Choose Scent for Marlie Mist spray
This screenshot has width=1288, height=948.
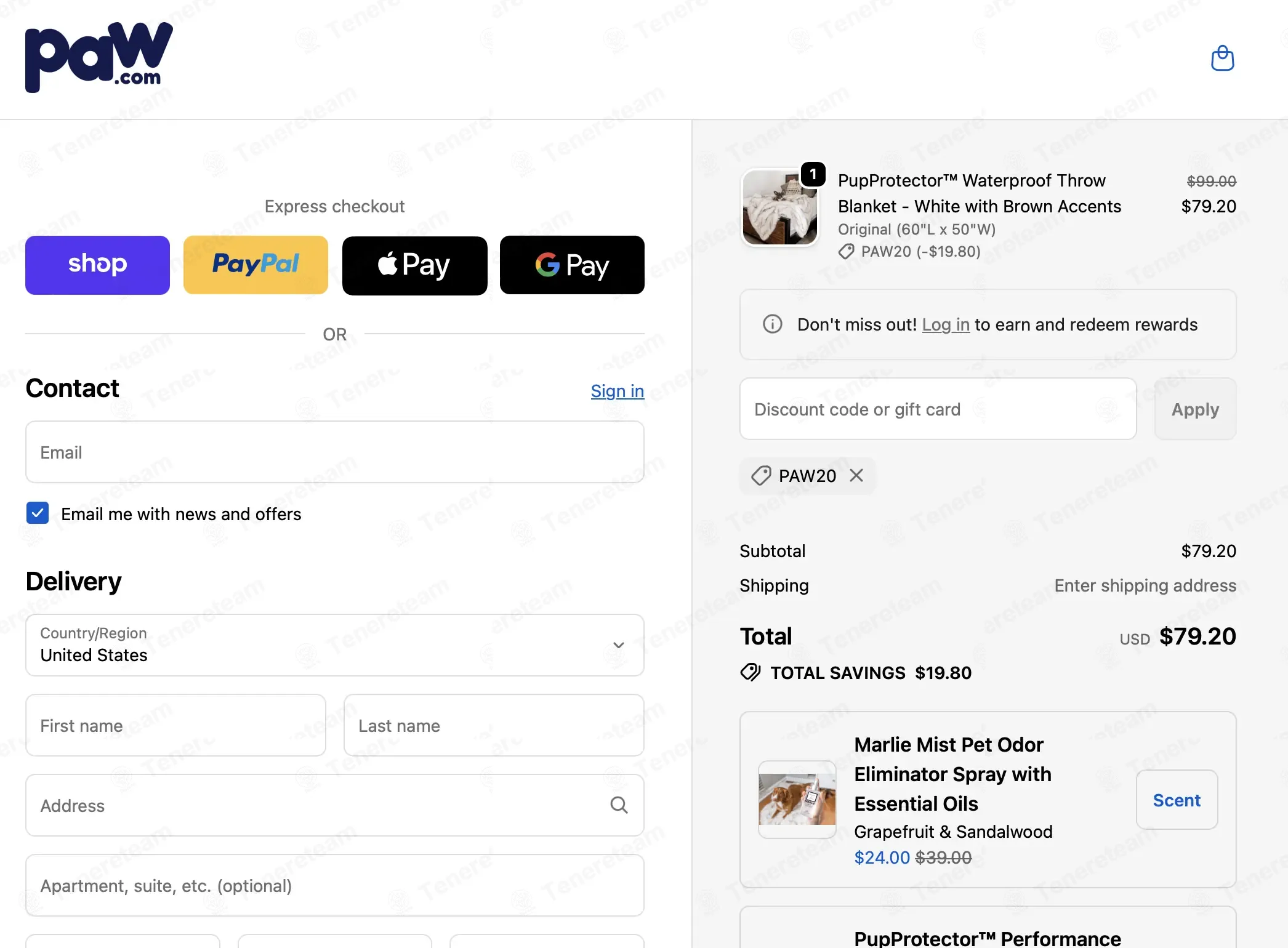click(x=1177, y=800)
